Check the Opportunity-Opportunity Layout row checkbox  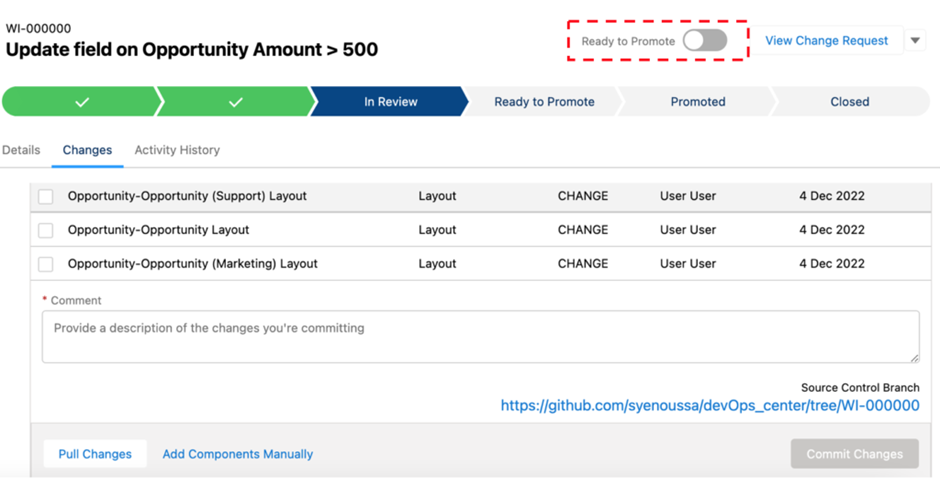[46, 230]
